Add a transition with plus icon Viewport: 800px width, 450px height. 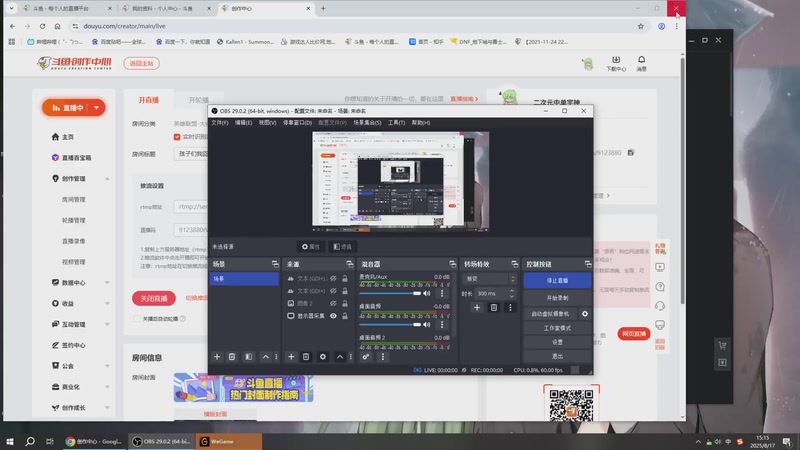[x=477, y=307]
